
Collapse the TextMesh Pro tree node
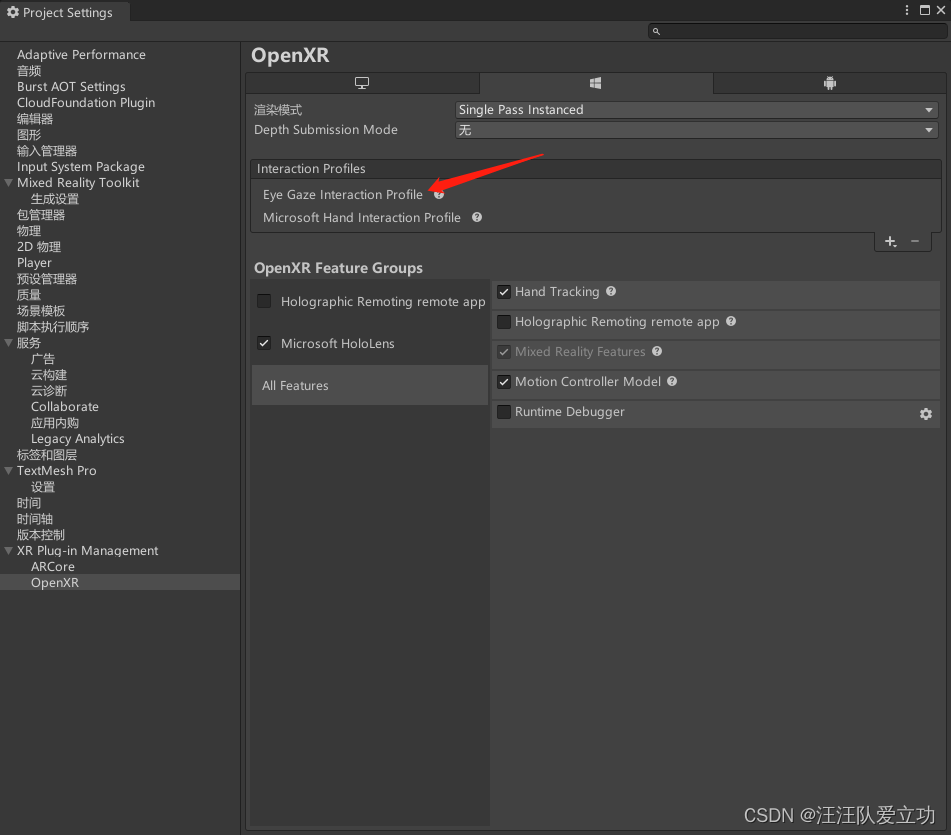click(x=8, y=471)
